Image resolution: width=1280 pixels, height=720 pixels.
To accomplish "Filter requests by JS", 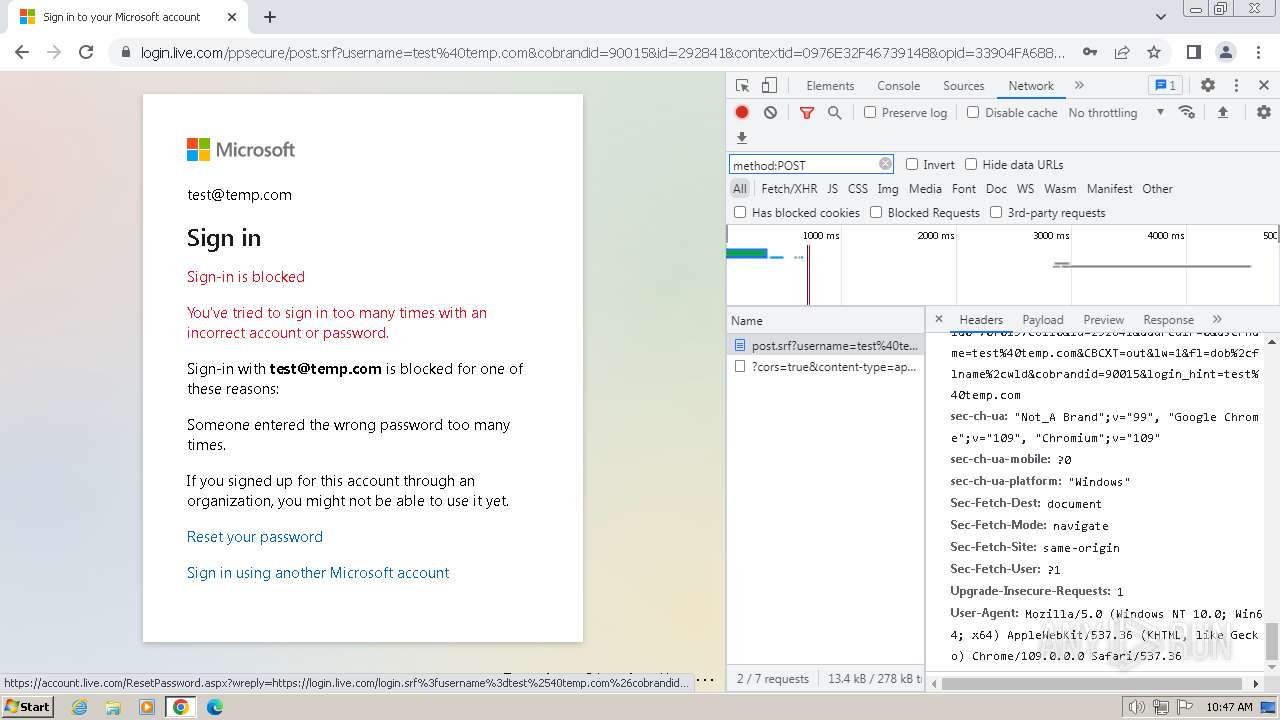I will pos(832,188).
